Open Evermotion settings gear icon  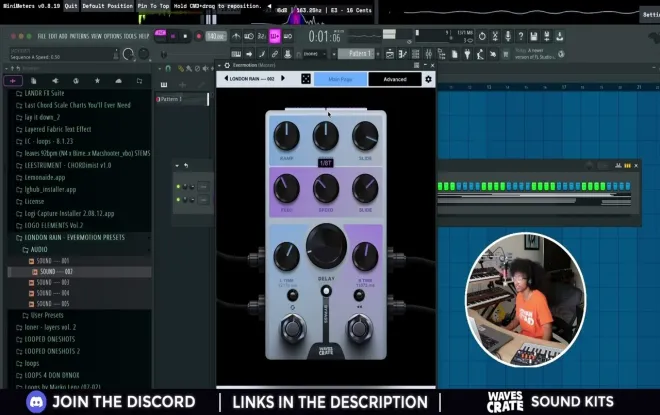coord(428,79)
